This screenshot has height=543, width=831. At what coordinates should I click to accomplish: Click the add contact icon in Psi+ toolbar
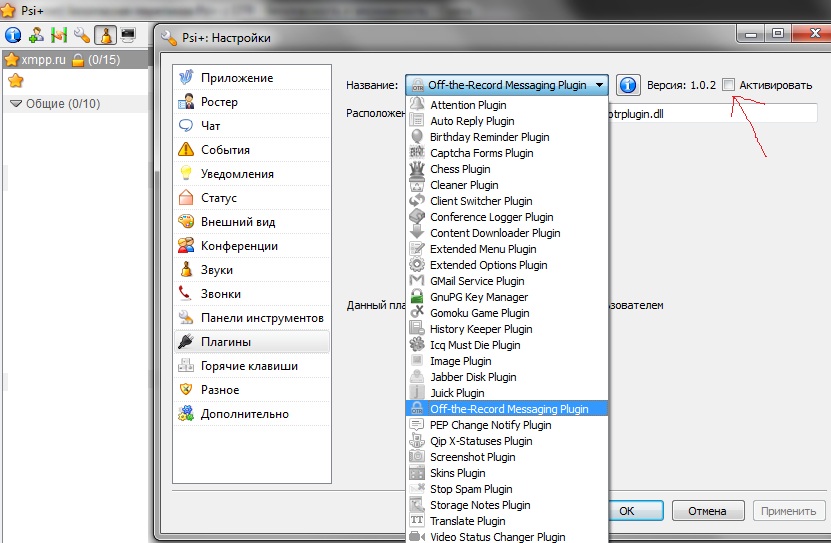click(x=36, y=35)
